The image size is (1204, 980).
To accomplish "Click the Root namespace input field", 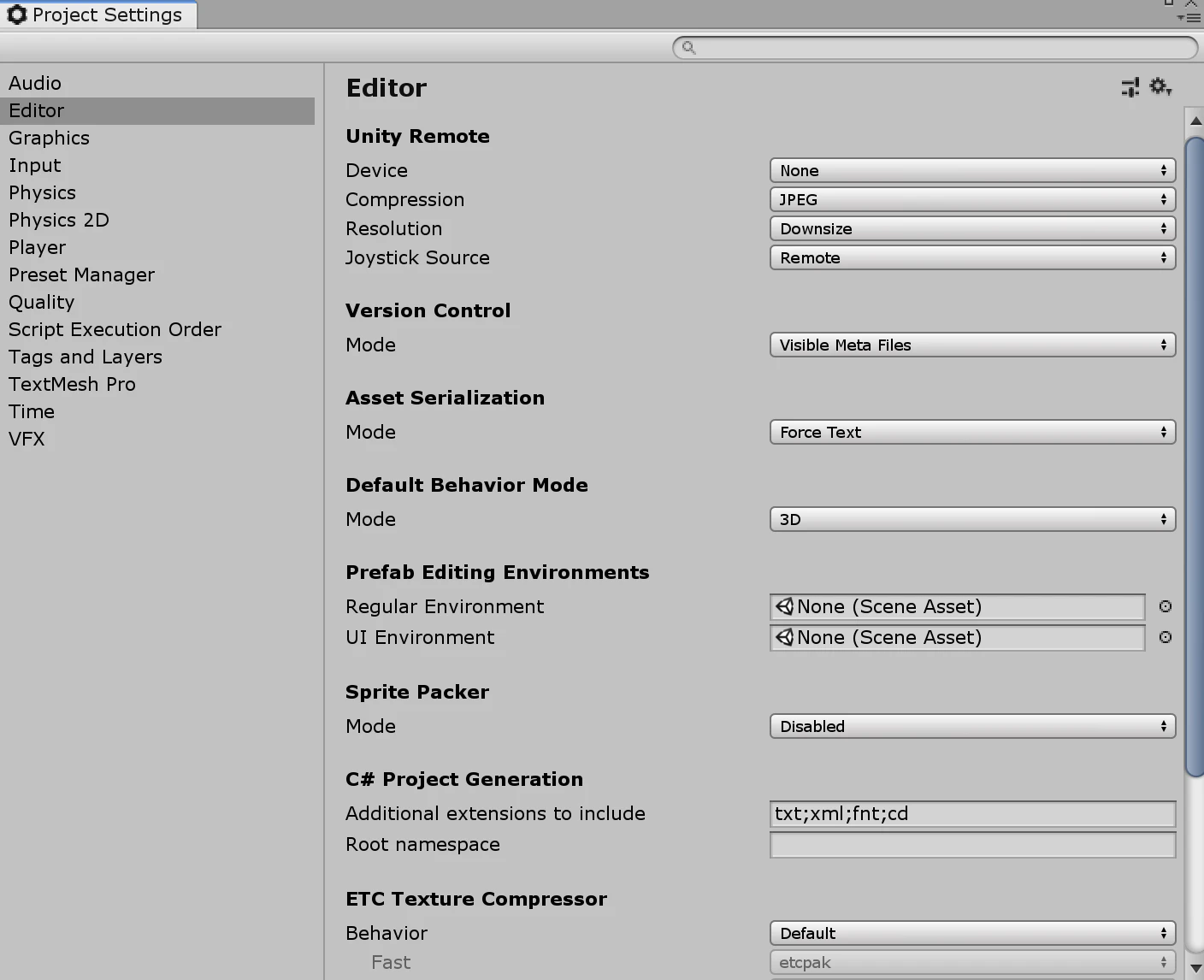I will coord(972,844).
